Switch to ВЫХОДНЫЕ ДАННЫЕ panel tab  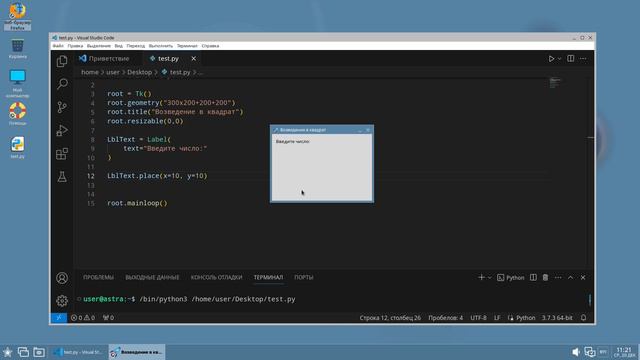(152, 278)
